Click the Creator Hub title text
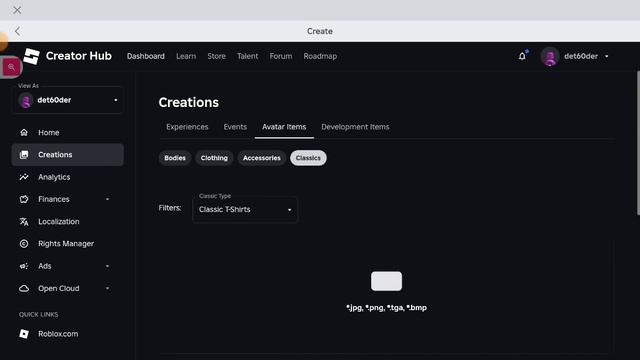The width and height of the screenshot is (640, 360). 79,56
